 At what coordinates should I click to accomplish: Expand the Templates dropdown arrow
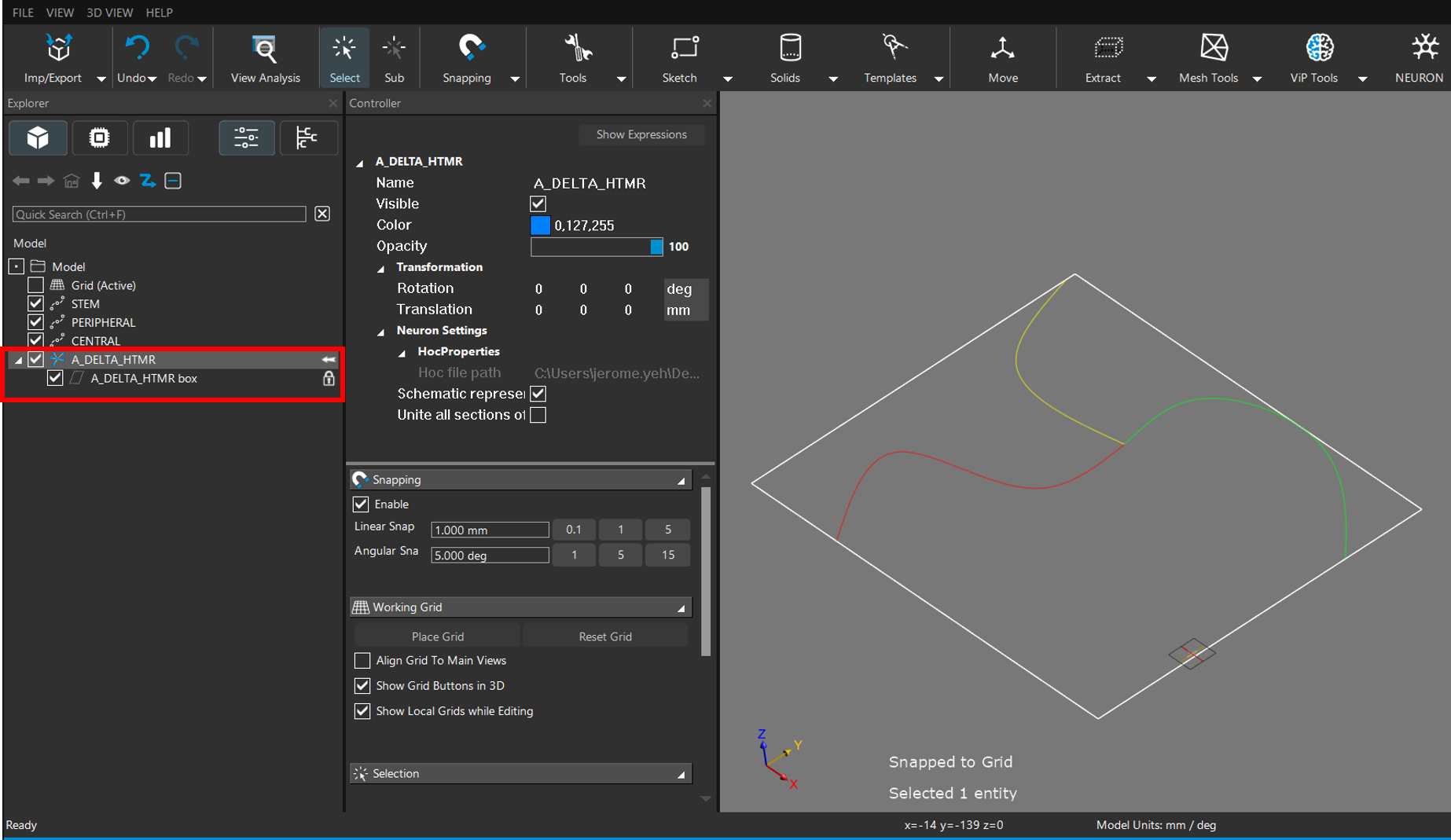click(939, 79)
